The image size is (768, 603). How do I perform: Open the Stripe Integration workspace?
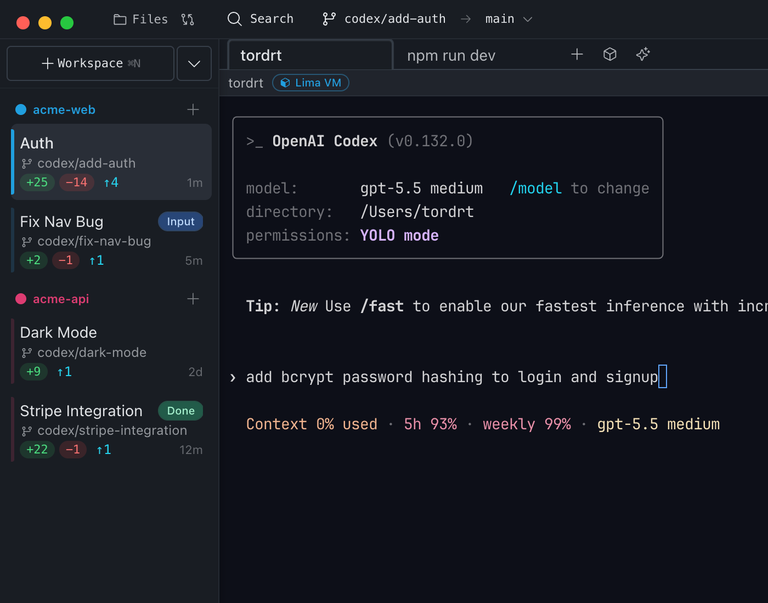pyautogui.click(x=111, y=430)
